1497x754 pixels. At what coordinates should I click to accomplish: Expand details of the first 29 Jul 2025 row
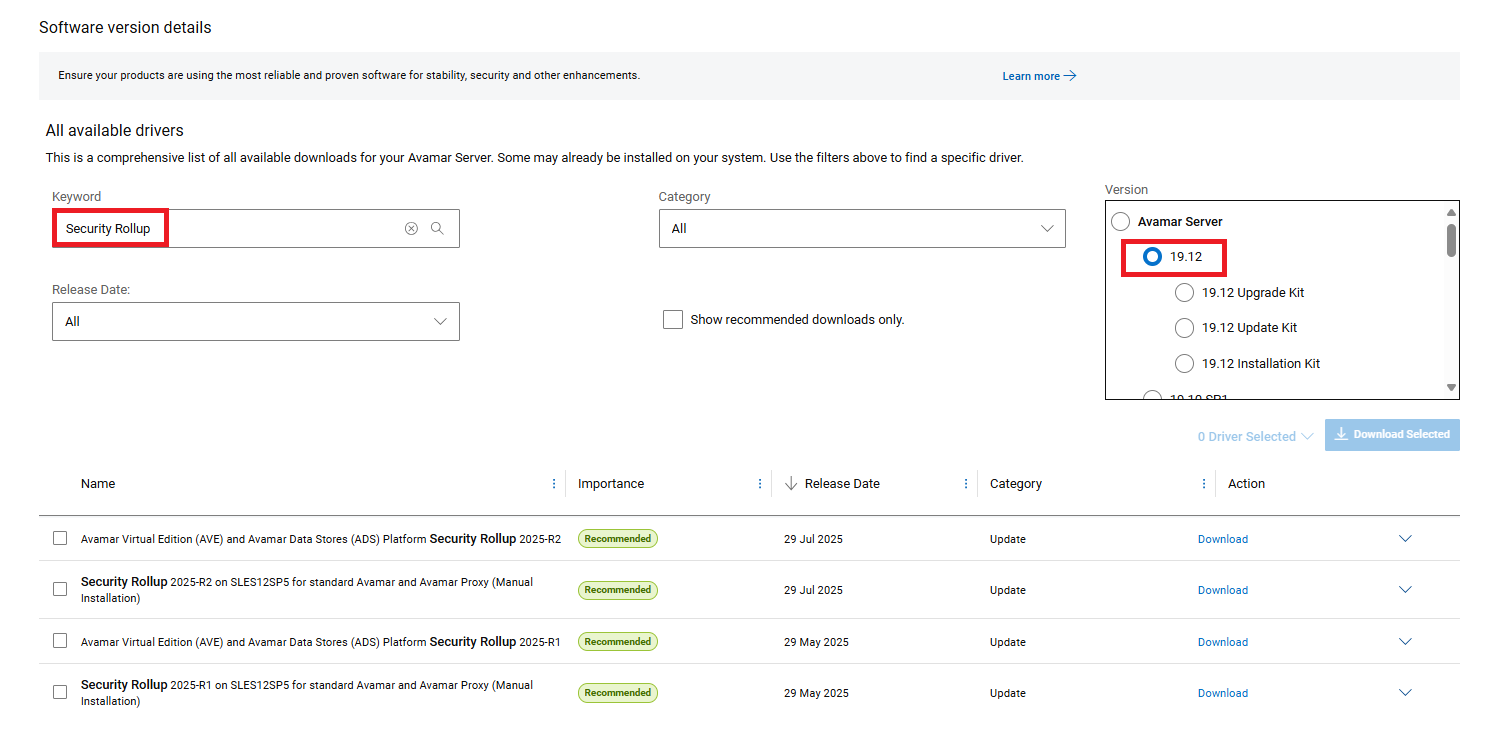tap(1405, 539)
